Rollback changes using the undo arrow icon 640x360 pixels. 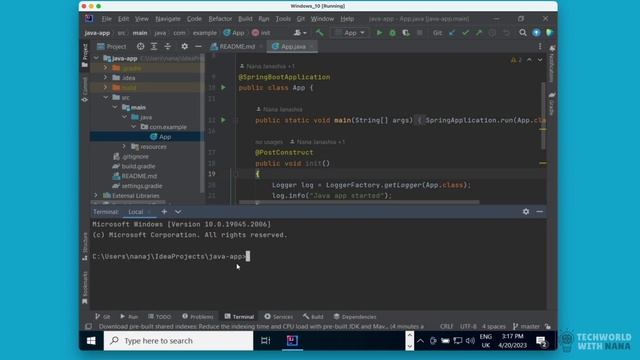(x=506, y=33)
